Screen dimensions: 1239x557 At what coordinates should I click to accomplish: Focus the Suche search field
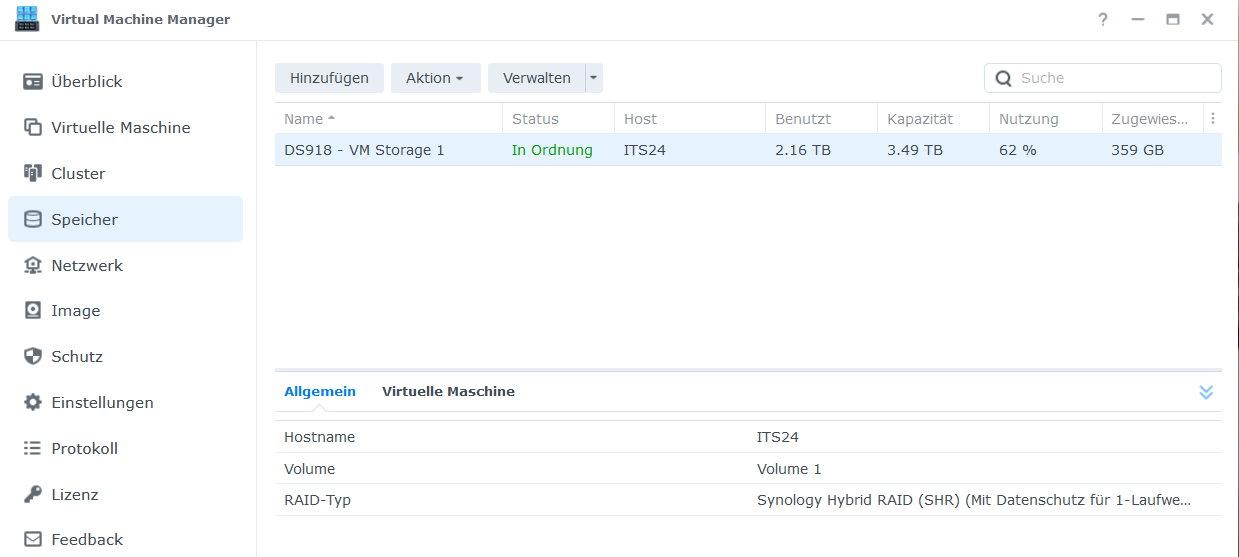tap(1103, 78)
